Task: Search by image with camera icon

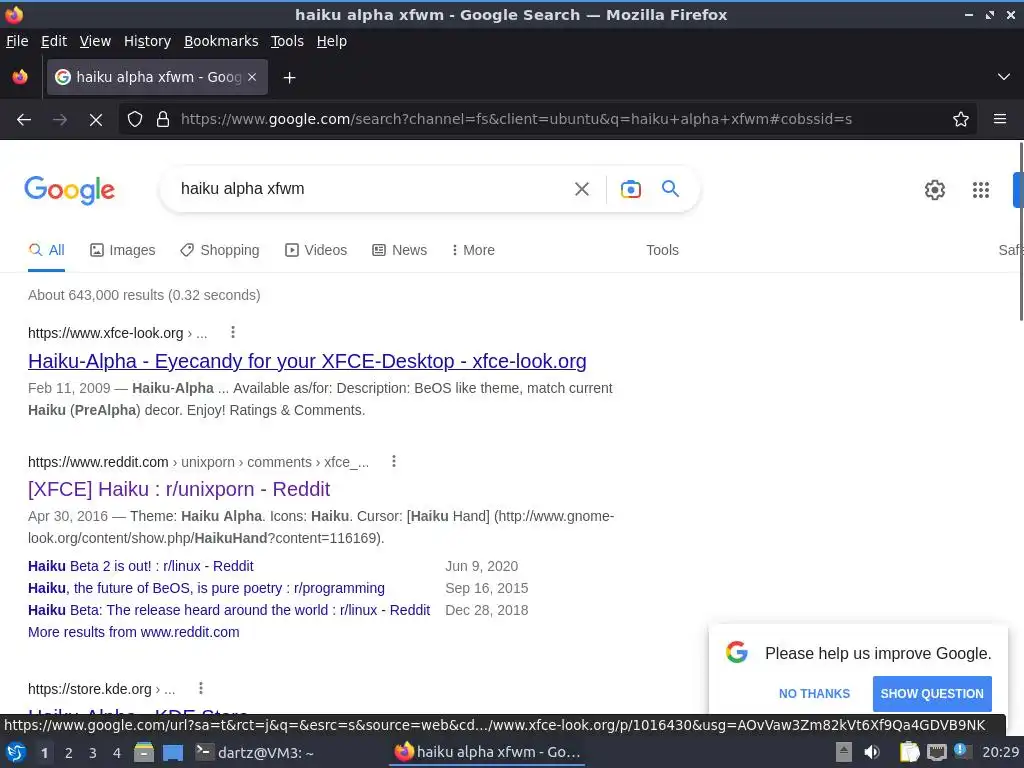Action: pos(631,189)
